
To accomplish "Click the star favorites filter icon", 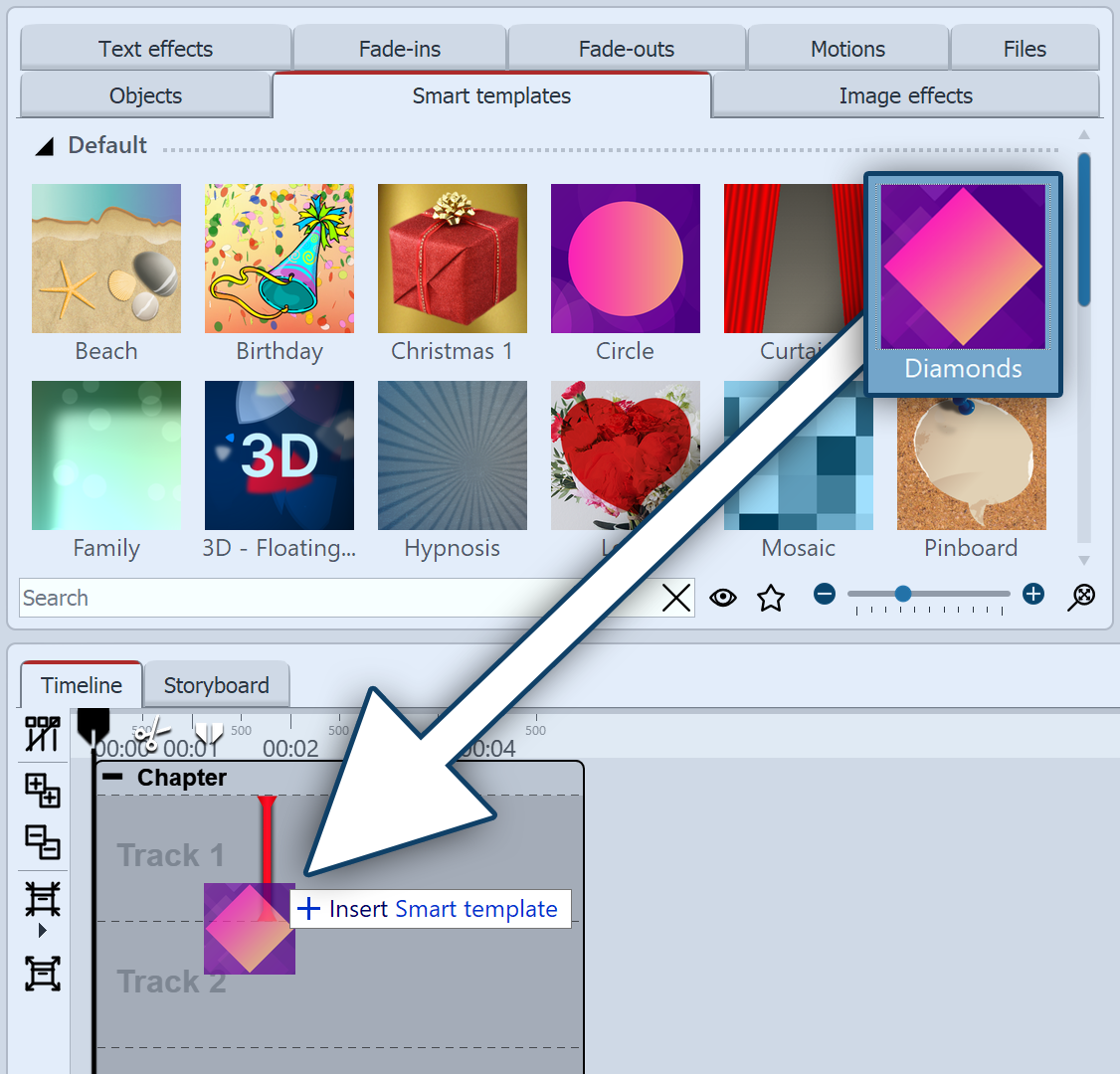I will click(771, 598).
